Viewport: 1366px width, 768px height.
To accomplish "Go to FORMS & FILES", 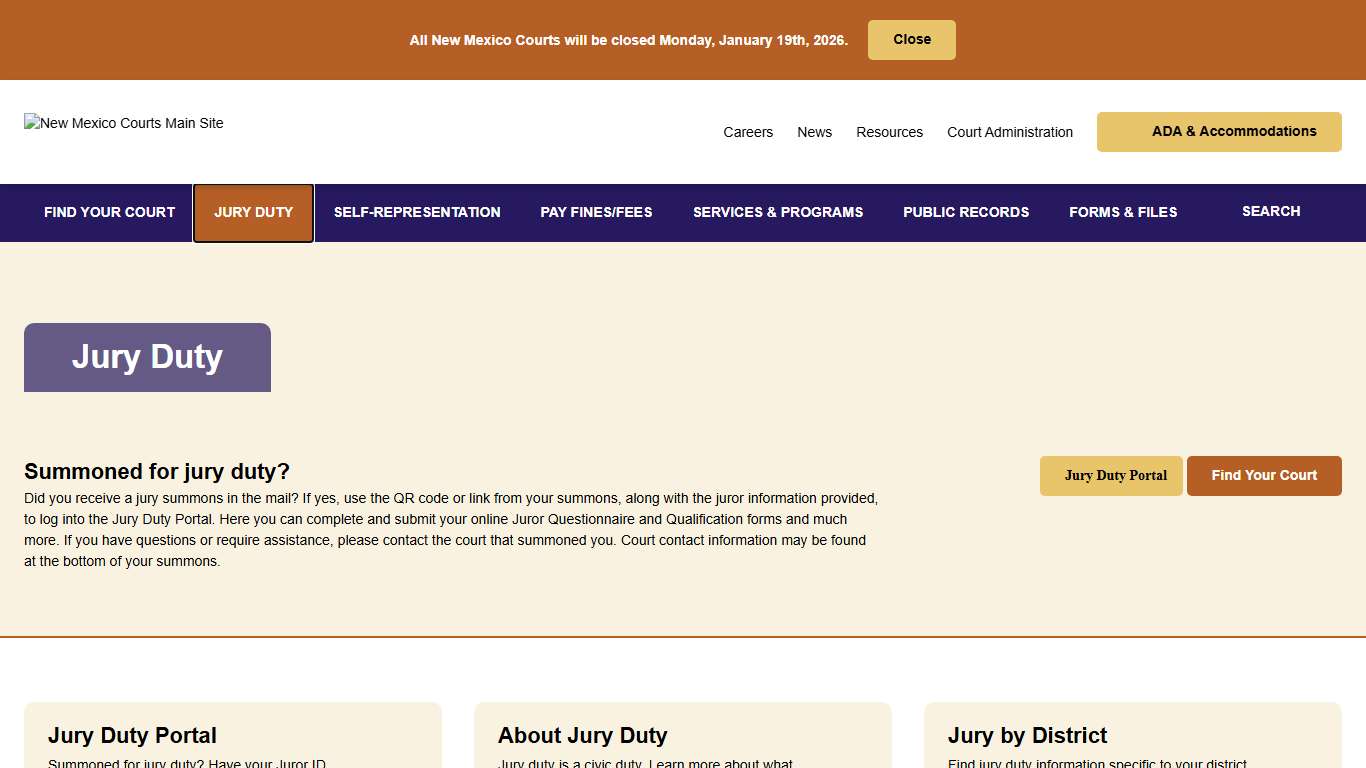I will [1123, 212].
